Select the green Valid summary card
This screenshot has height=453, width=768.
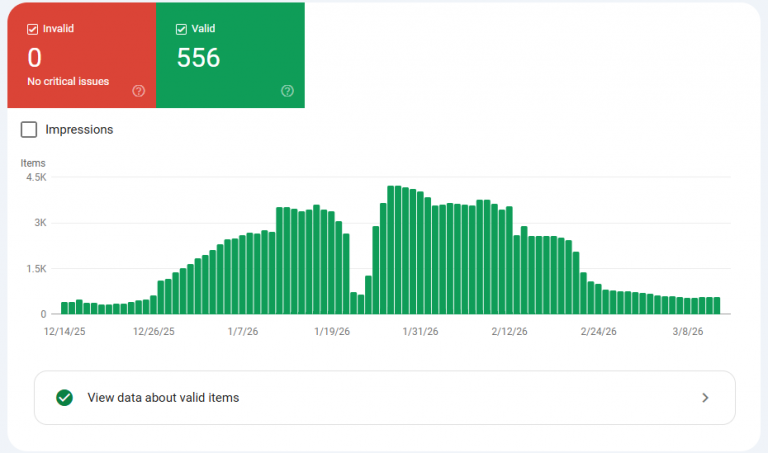(x=230, y=55)
